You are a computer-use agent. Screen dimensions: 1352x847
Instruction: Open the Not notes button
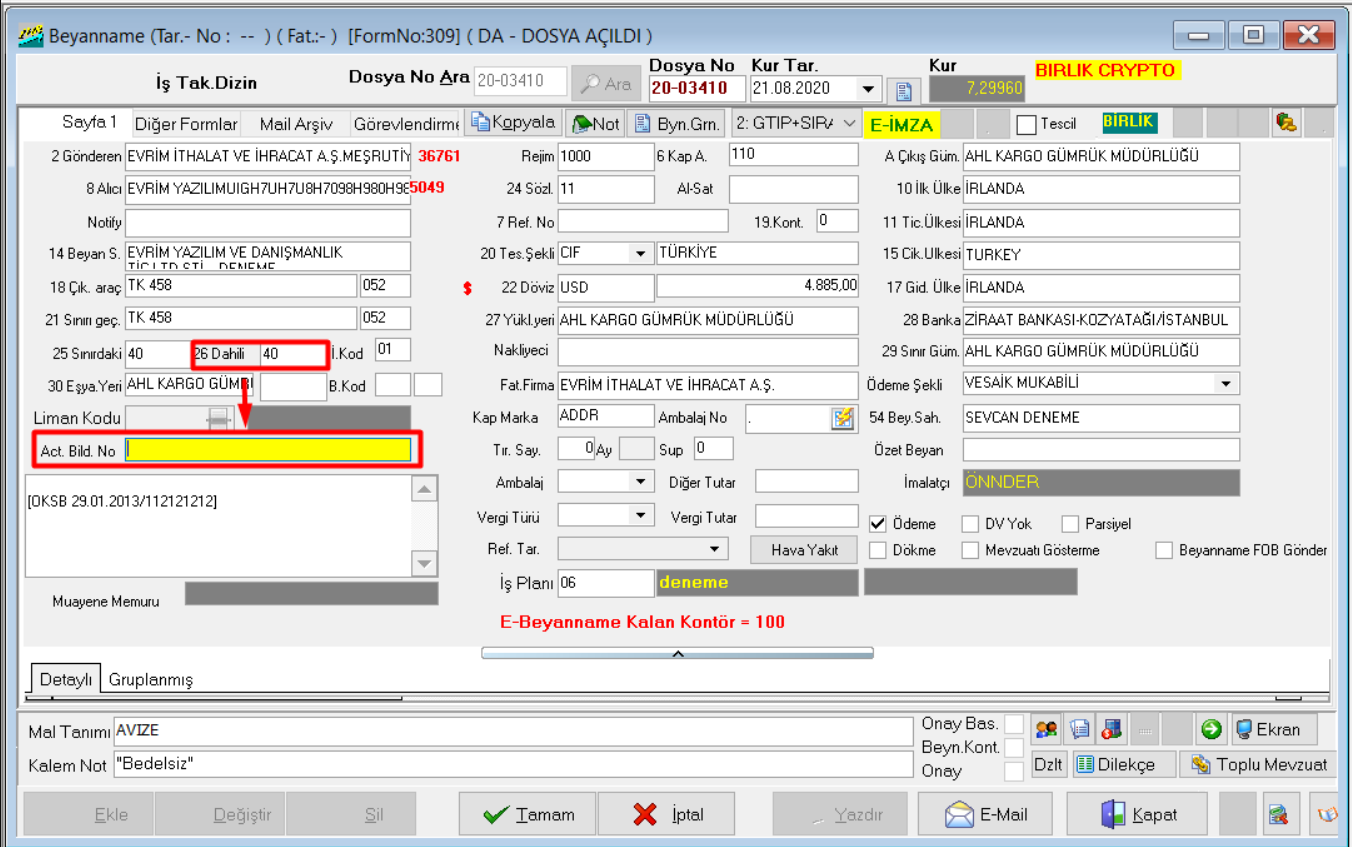pyautogui.click(x=595, y=123)
